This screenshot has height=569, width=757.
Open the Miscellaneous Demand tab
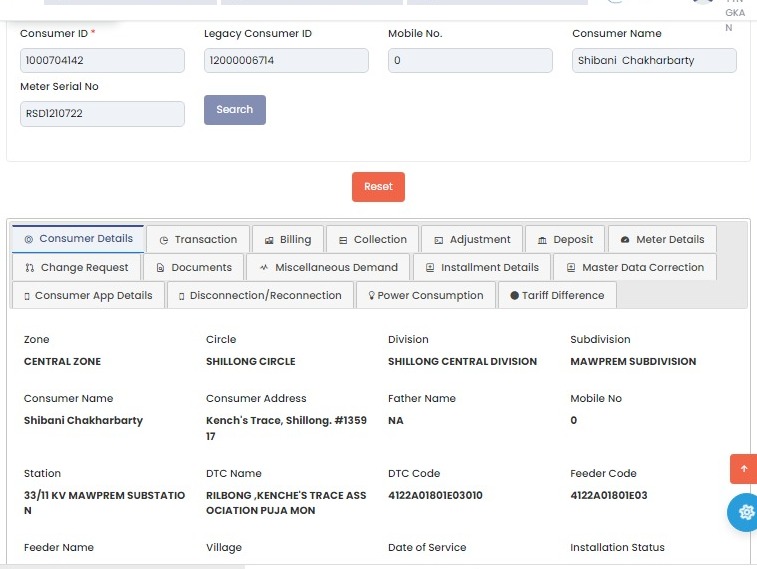tap(327, 268)
